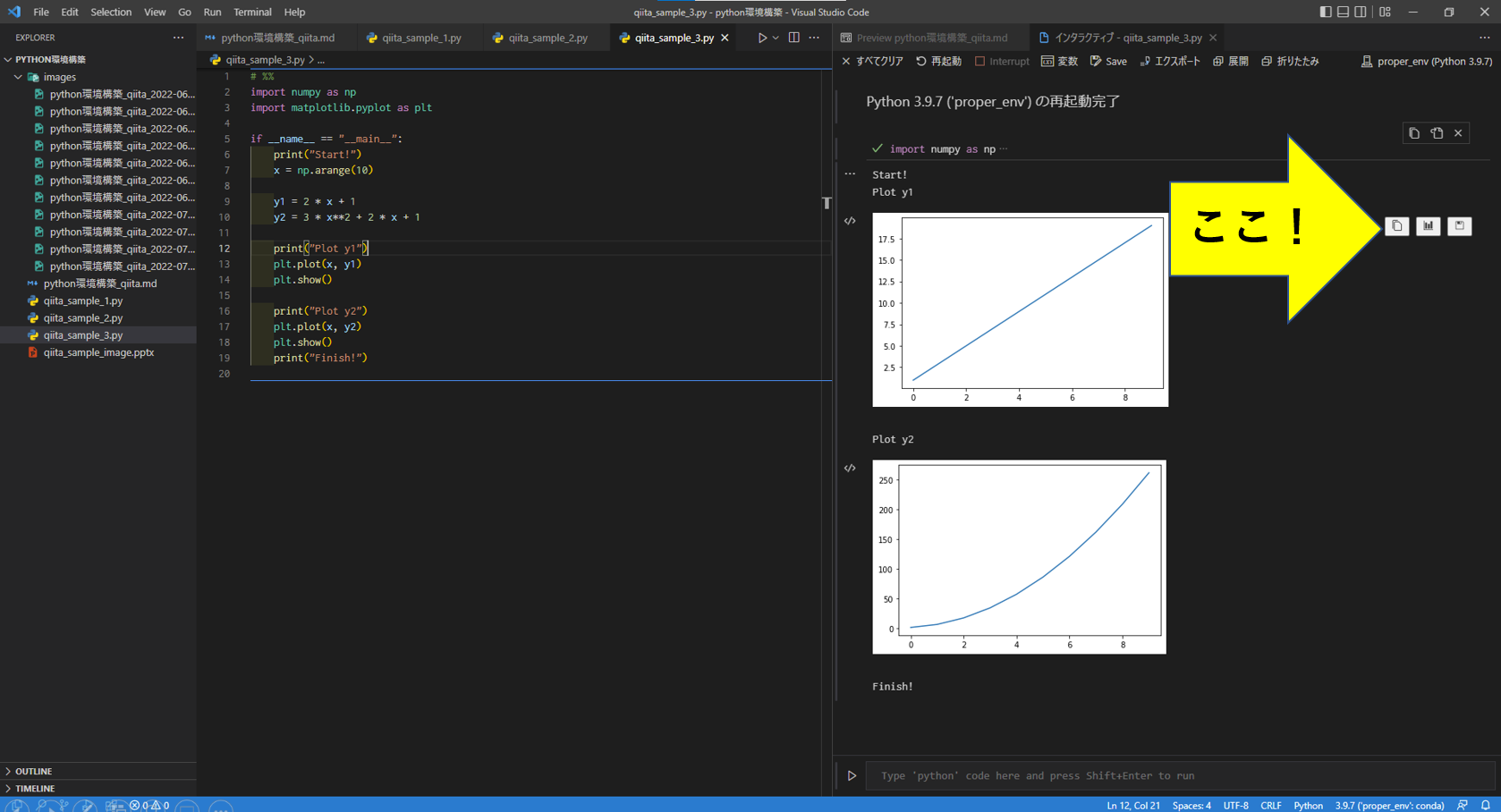Click すべてクリア to clear outputs

point(871,61)
